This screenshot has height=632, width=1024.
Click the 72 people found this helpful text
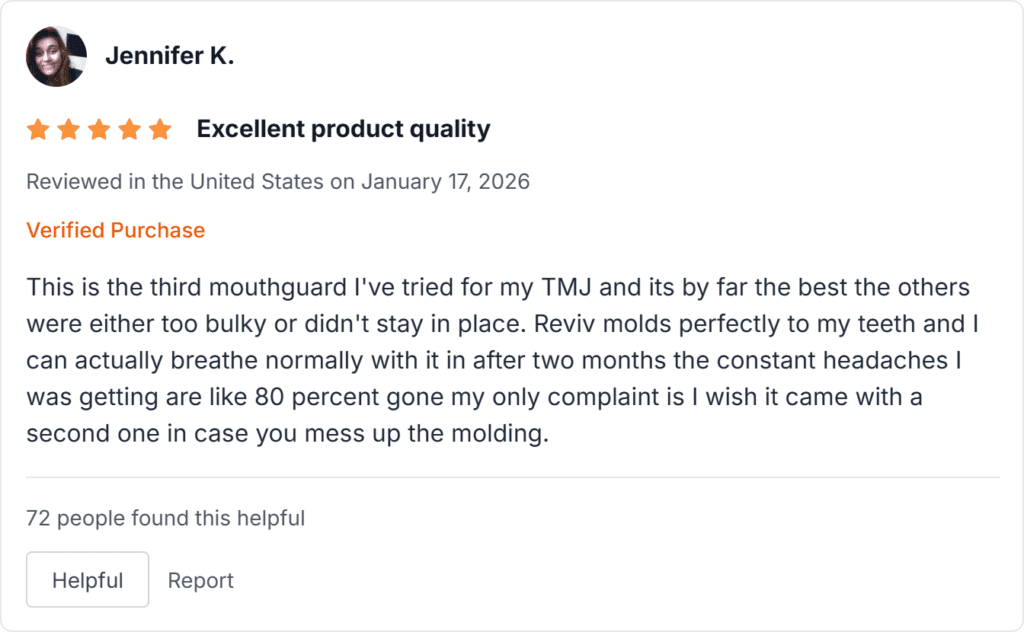(166, 518)
